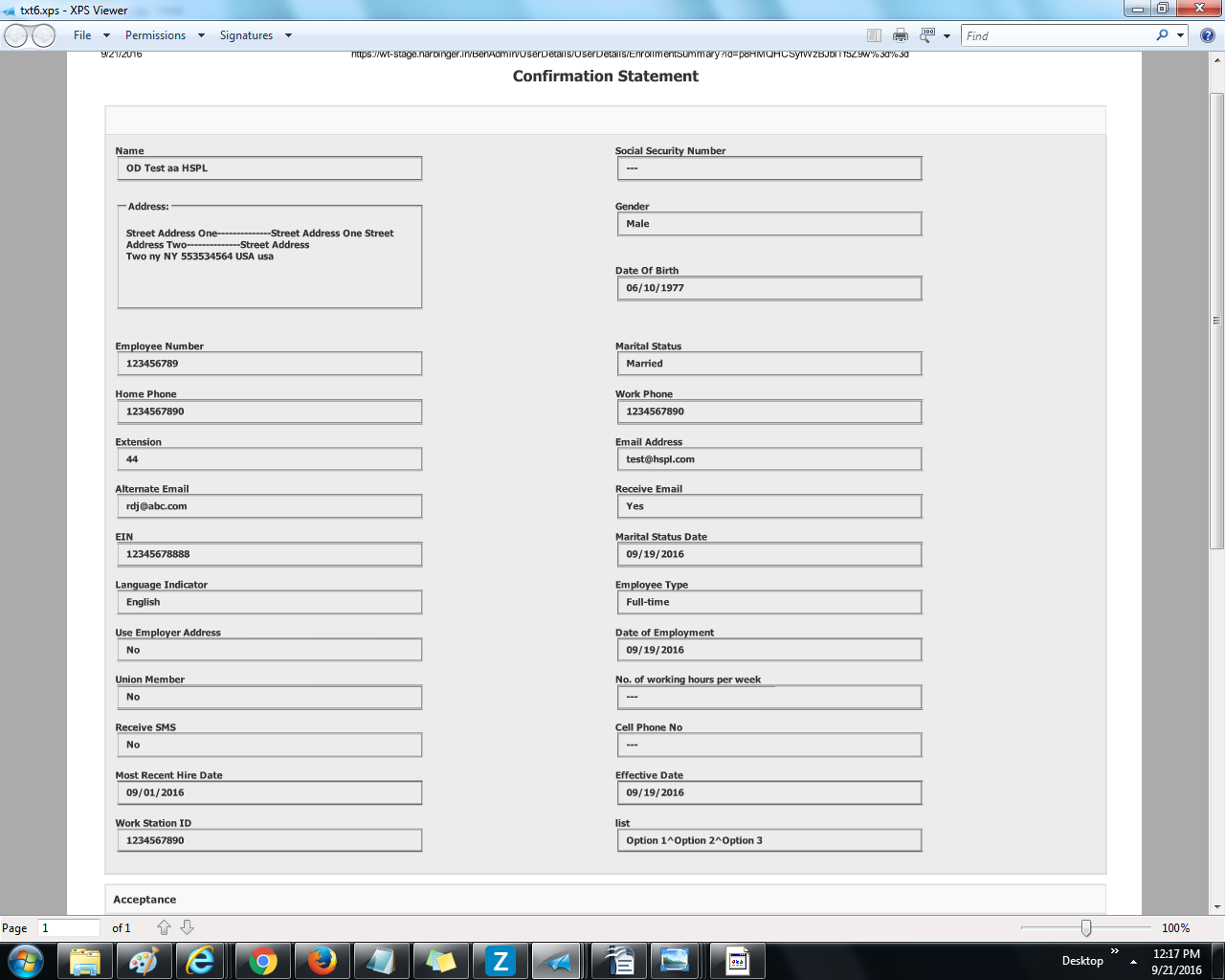Open the last taskbar window icon

[x=737, y=961]
